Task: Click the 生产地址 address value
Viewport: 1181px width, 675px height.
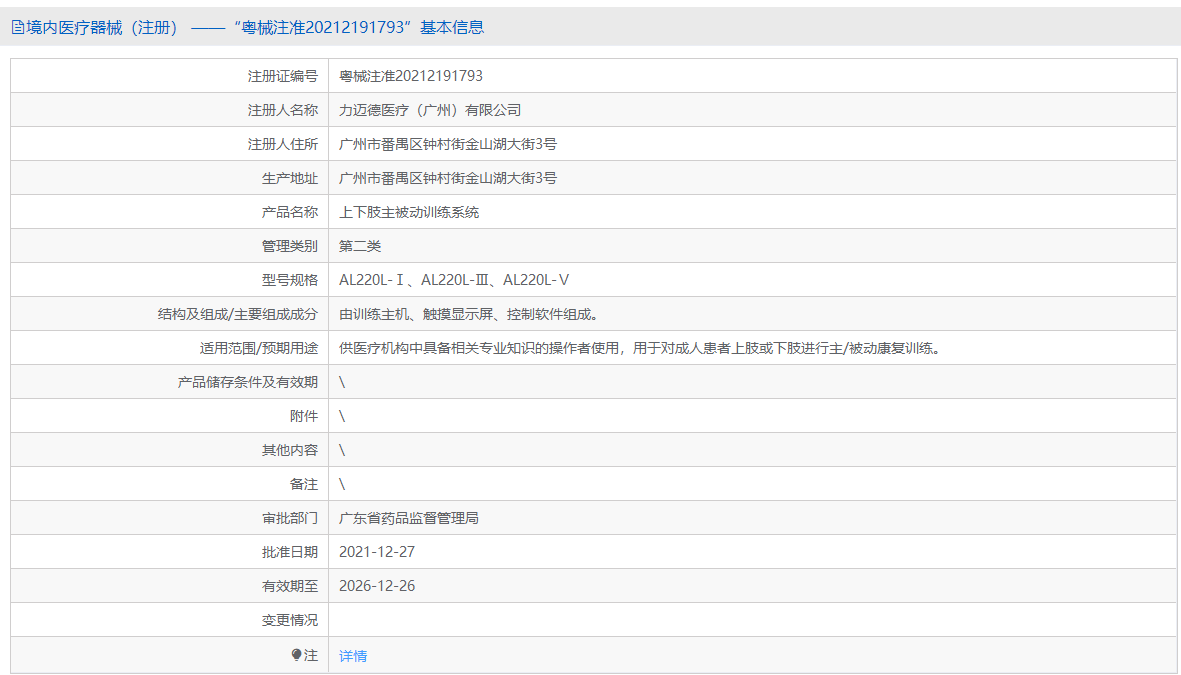Action: tap(448, 178)
